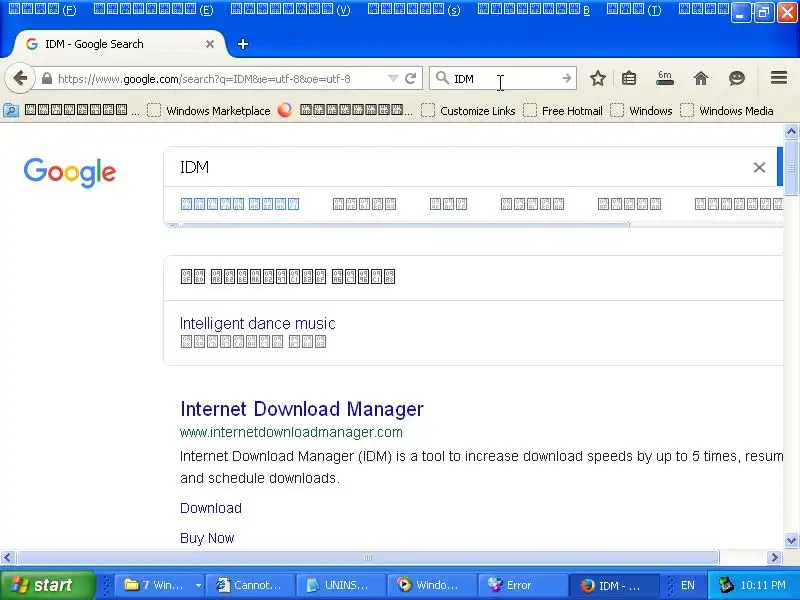Open the Windows Start menu

[x=47, y=585]
